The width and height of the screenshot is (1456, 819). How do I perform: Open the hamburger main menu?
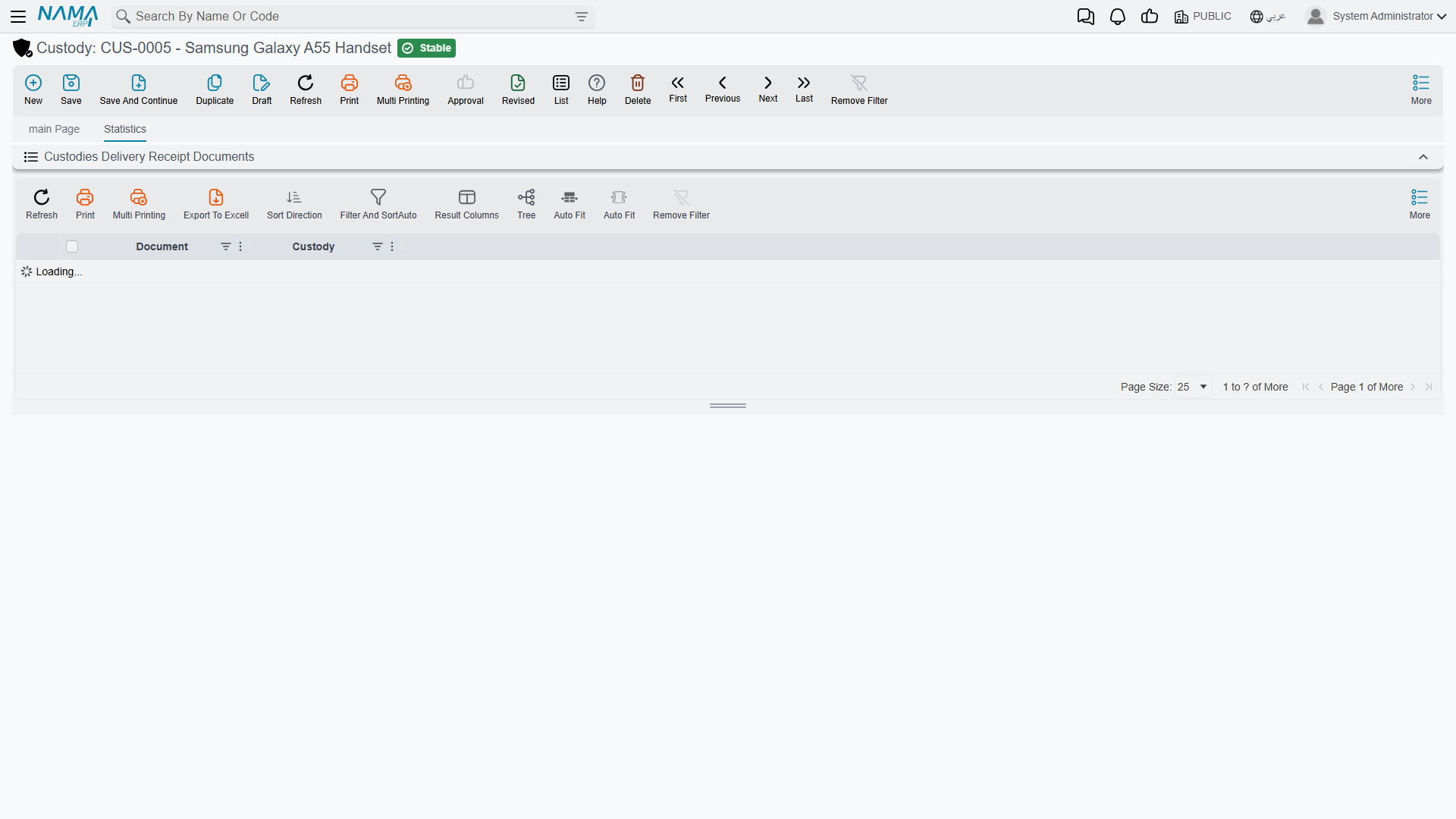(18, 16)
